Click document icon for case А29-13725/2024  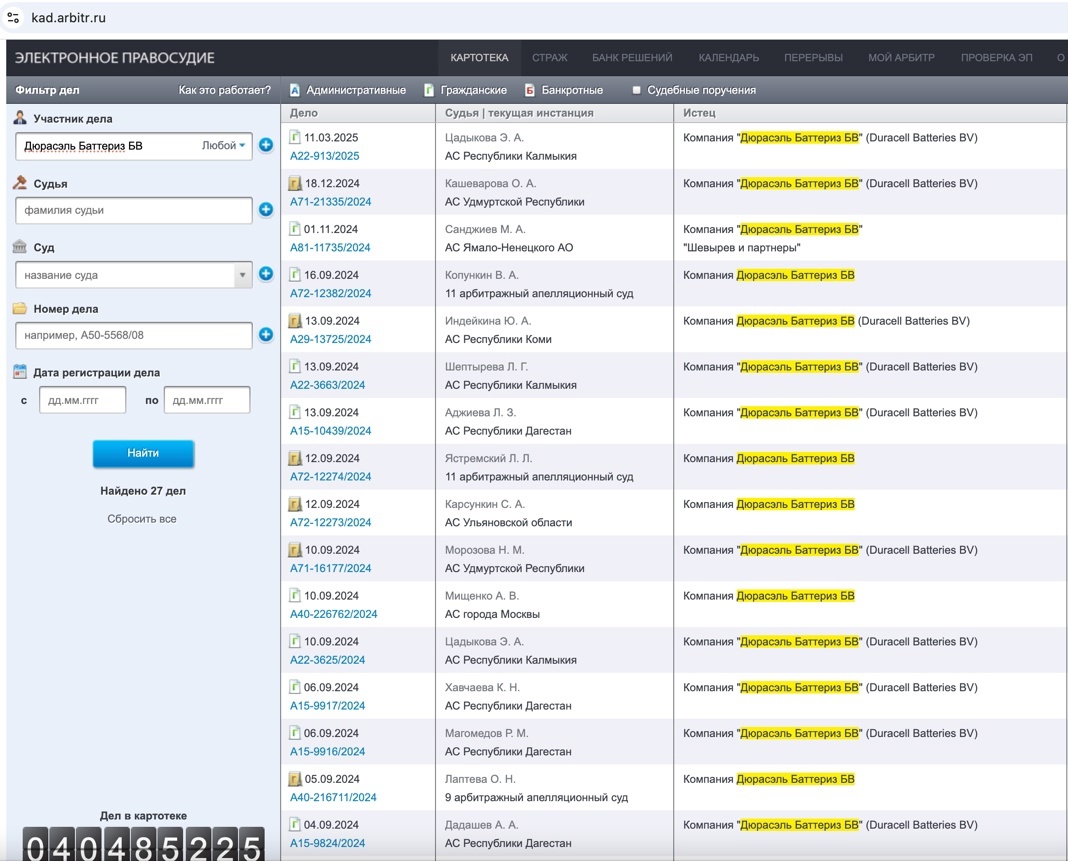[295, 320]
